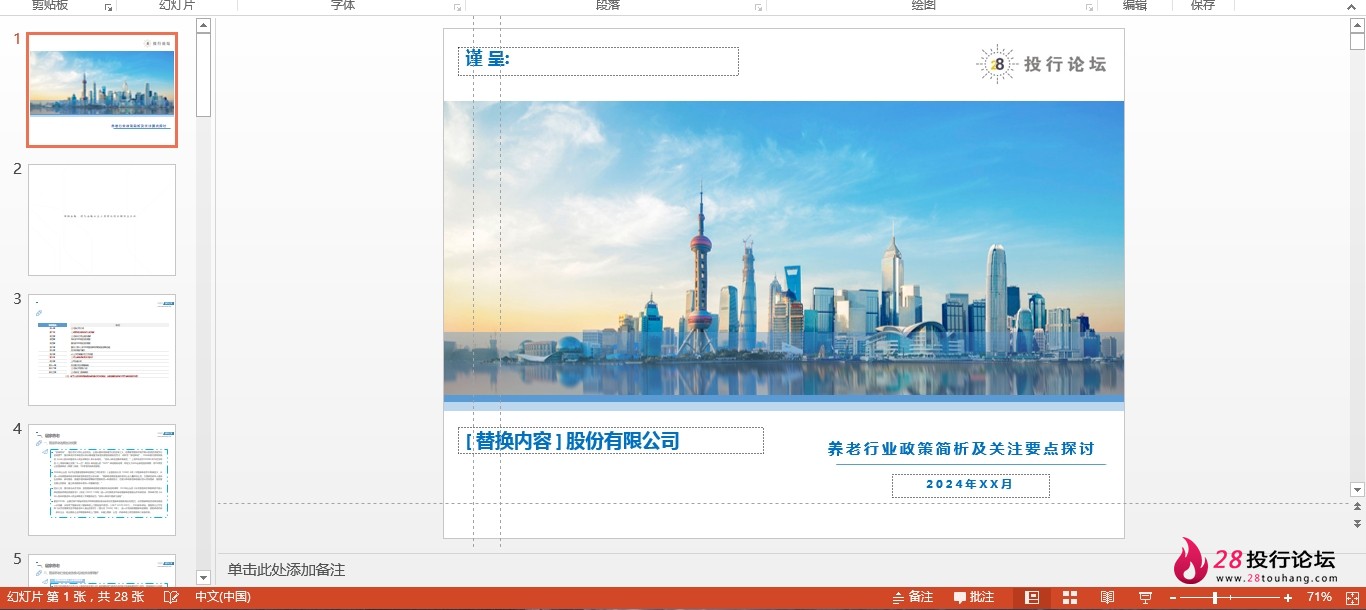Start Slide Show from status bar icon

(1145, 597)
